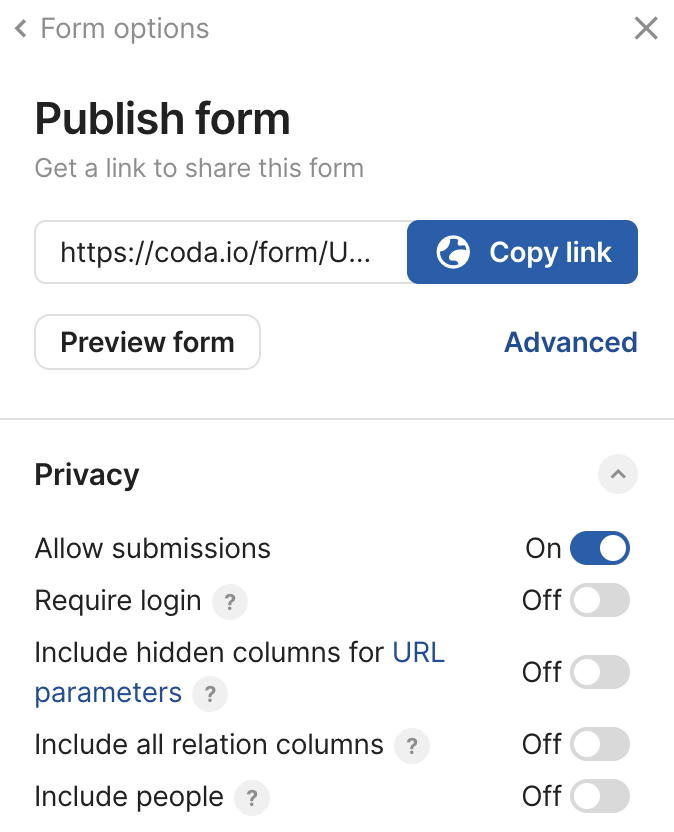Click the form share URL field
Viewport: 674px width, 832px height.
pos(220,252)
